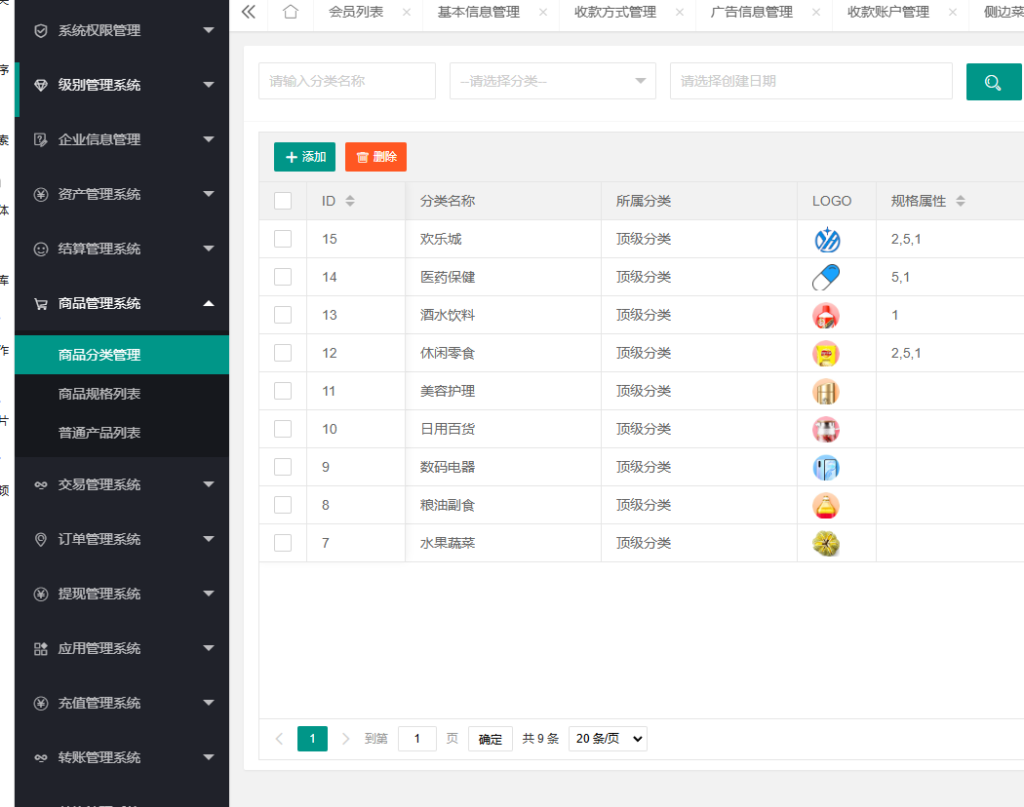1024x807 pixels.
Task: Click the 资产管理系统 yen icon
Action: [x=41, y=194]
